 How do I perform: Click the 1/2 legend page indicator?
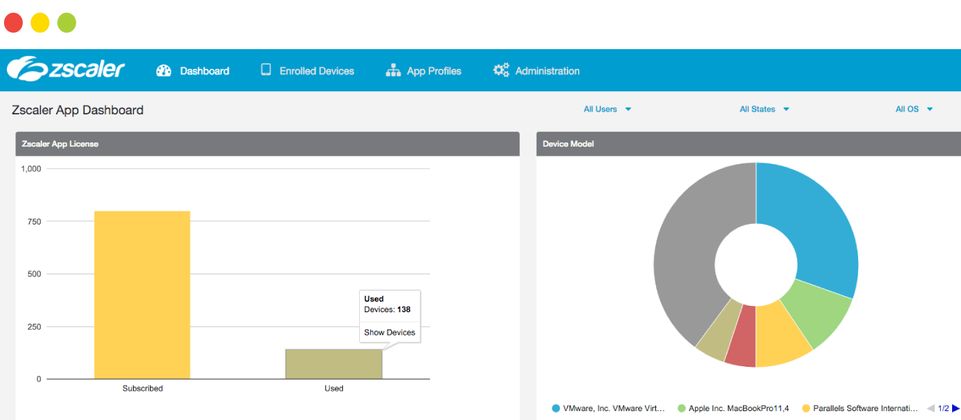[x=943, y=408]
